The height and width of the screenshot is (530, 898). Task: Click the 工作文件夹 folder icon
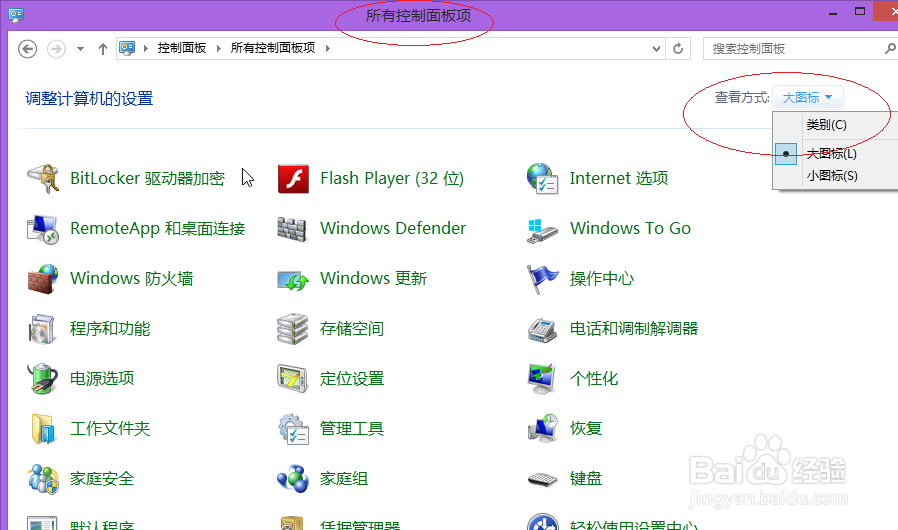[43, 429]
